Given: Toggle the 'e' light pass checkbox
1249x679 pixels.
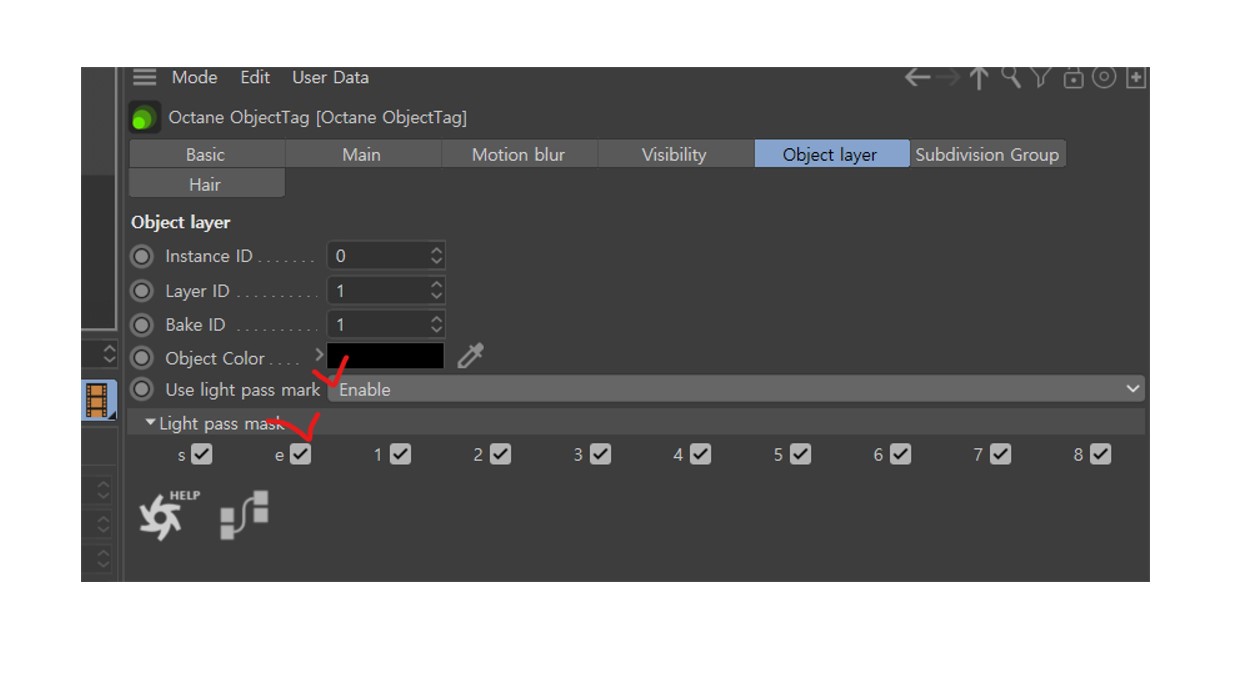Looking at the screenshot, I should point(301,454).
